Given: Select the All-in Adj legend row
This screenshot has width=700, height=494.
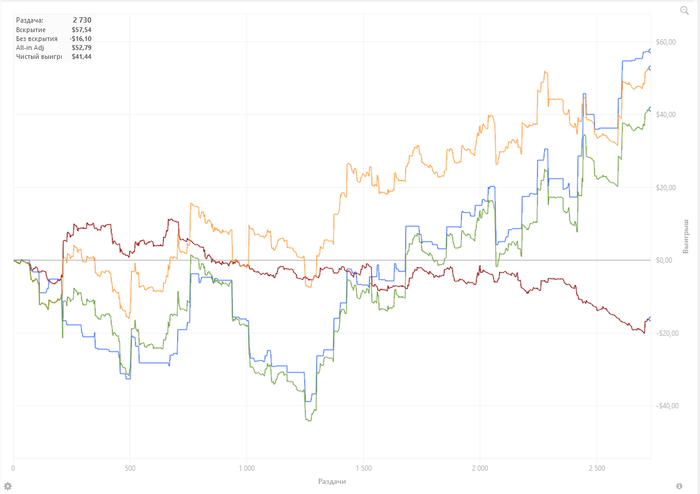Looking at the screenshot, I should point(31,48).
